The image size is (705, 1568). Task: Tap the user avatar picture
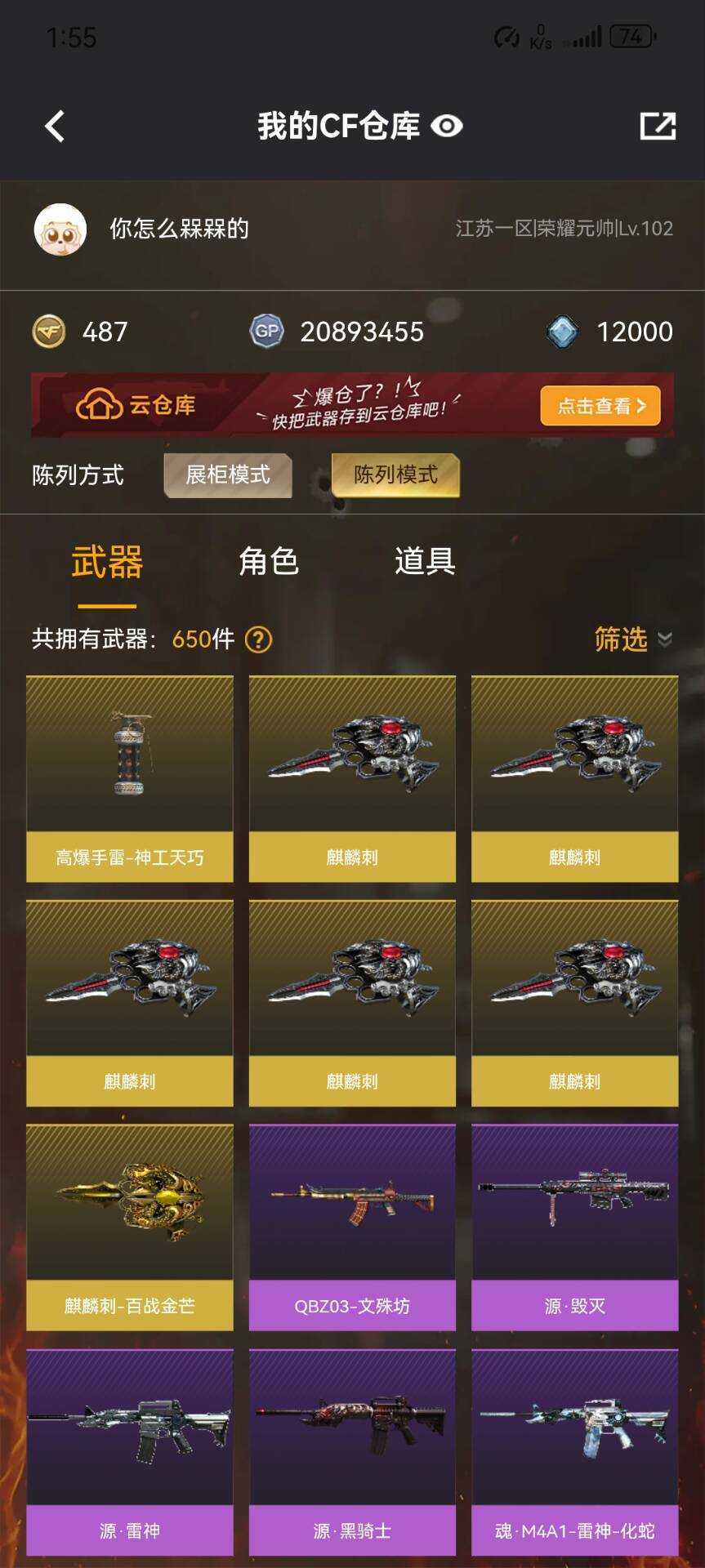pyautogui.click(x=60, y=229)
